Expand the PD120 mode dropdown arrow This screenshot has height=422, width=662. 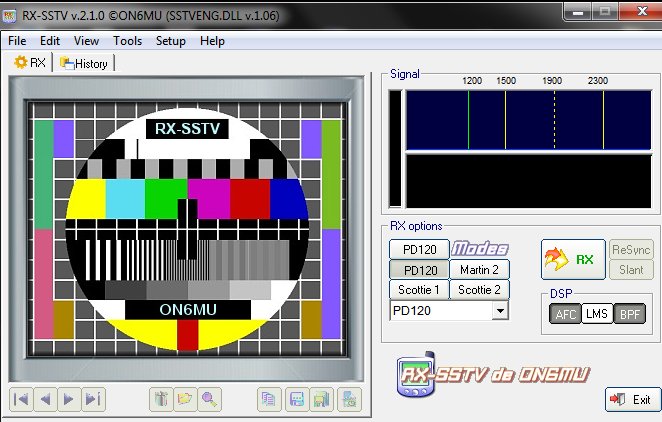point(500,311)
